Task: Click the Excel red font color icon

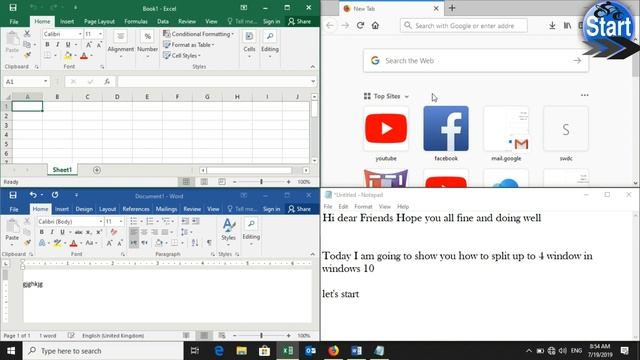Action: point(84,56)
